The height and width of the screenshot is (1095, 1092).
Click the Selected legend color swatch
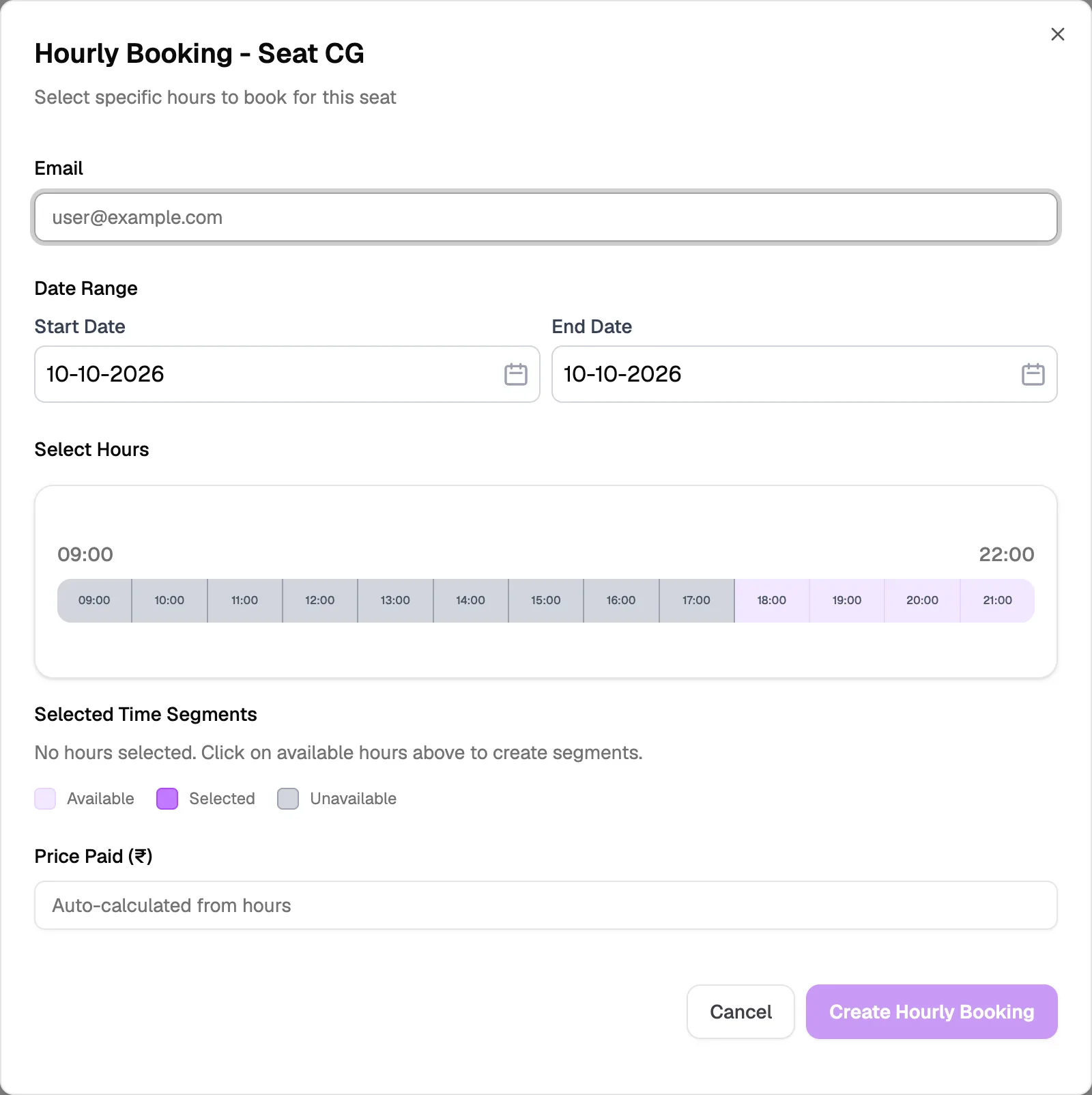[167, 799]
